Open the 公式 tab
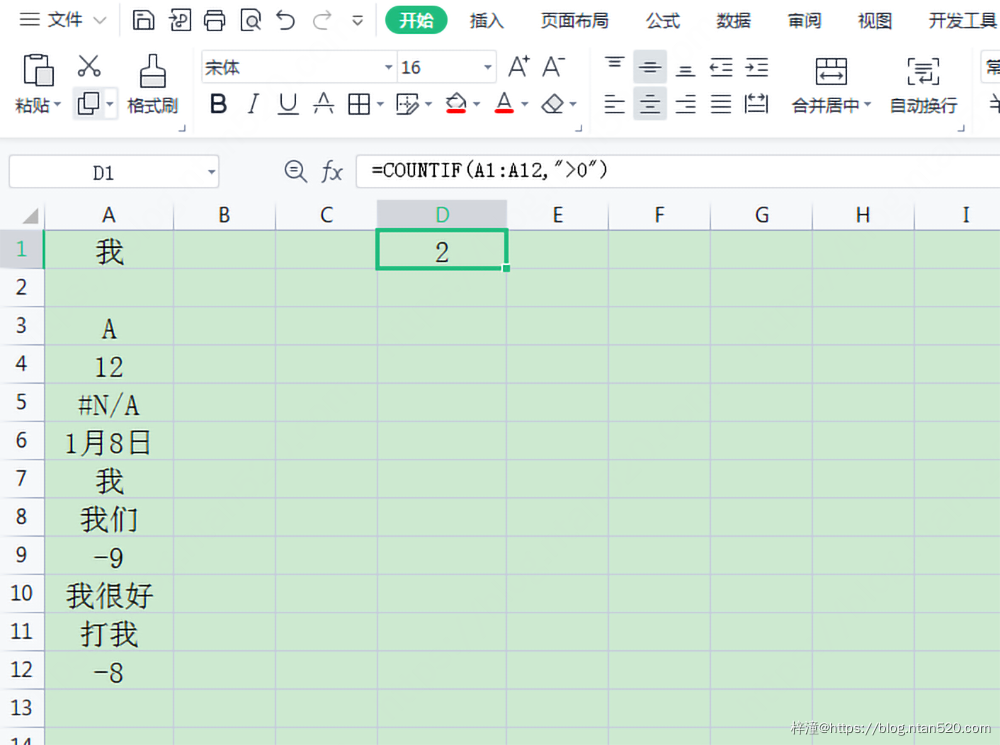This screenshot has width=1000, height=745. coord(663,20)
